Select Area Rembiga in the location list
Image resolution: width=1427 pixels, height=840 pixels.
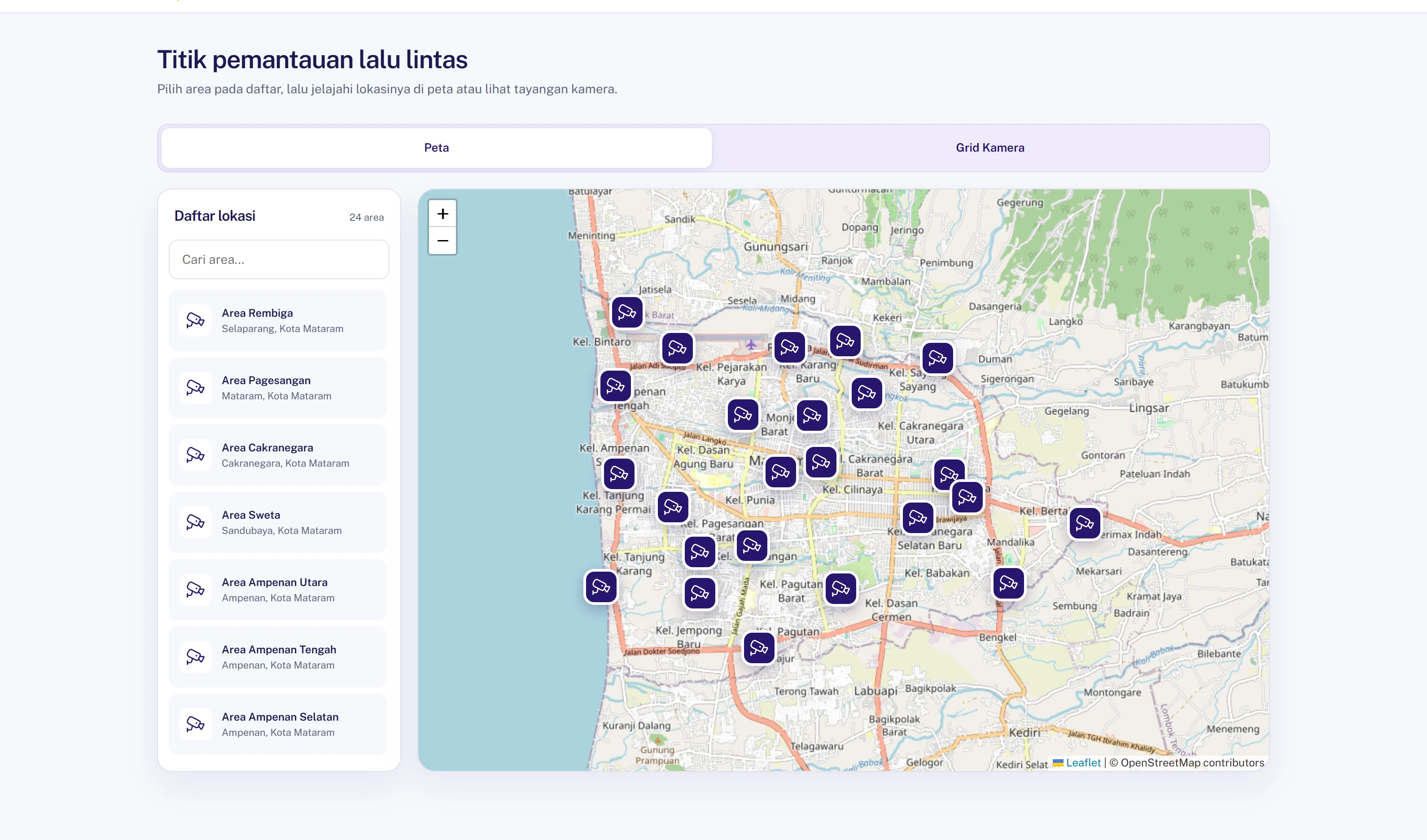(x=277, y=320)
